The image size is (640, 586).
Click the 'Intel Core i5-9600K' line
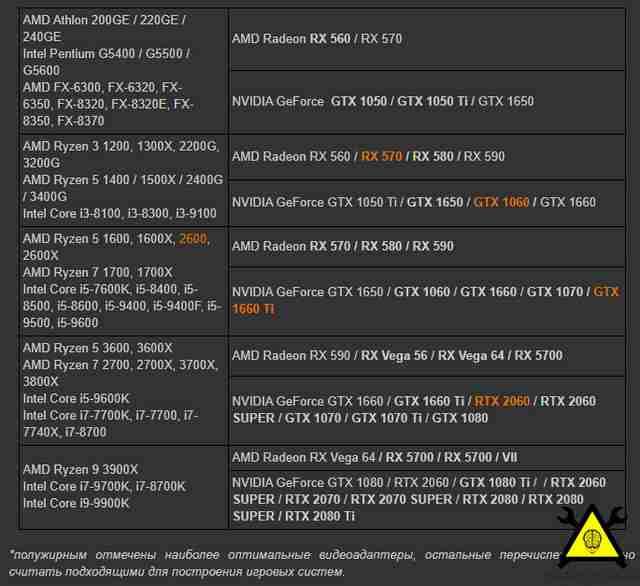tap(76, 398)
